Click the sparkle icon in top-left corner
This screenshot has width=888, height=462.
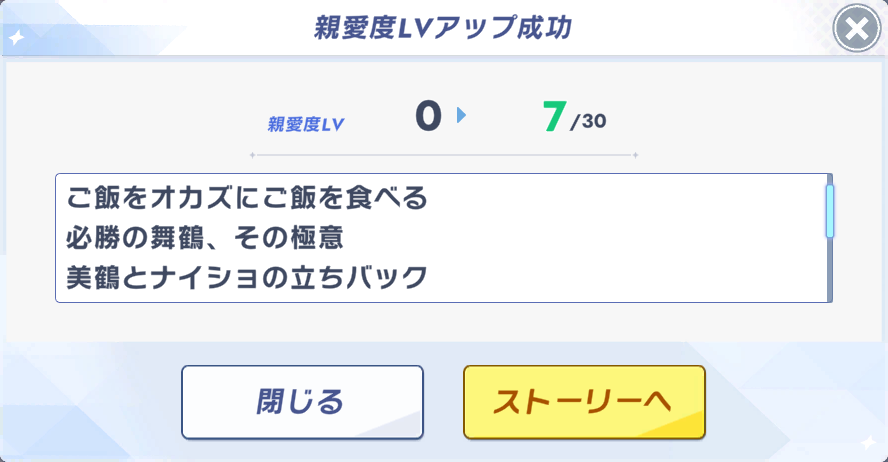tap(17, 39)
